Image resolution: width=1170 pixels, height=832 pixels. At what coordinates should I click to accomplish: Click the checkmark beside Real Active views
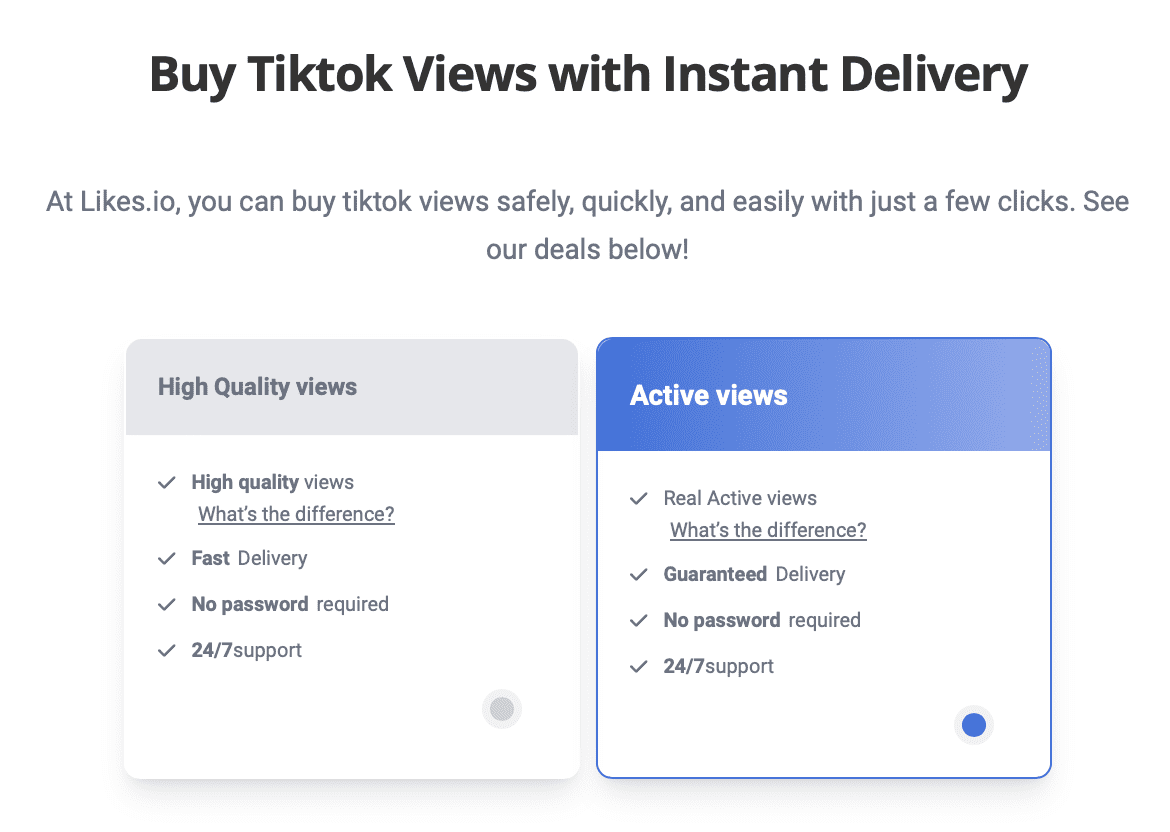click(639, 499)
